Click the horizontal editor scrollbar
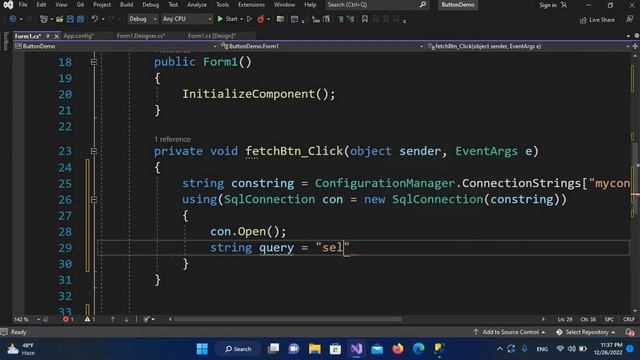Viewport: 640px width, 360px height. 288,319
